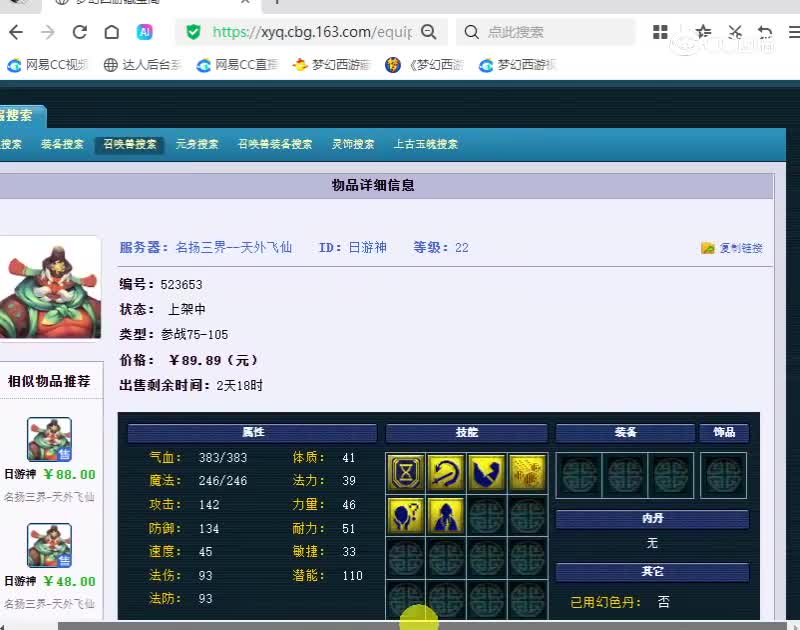Click 复制链接 link
800x630 pixels.
click(x=741, y=248)
